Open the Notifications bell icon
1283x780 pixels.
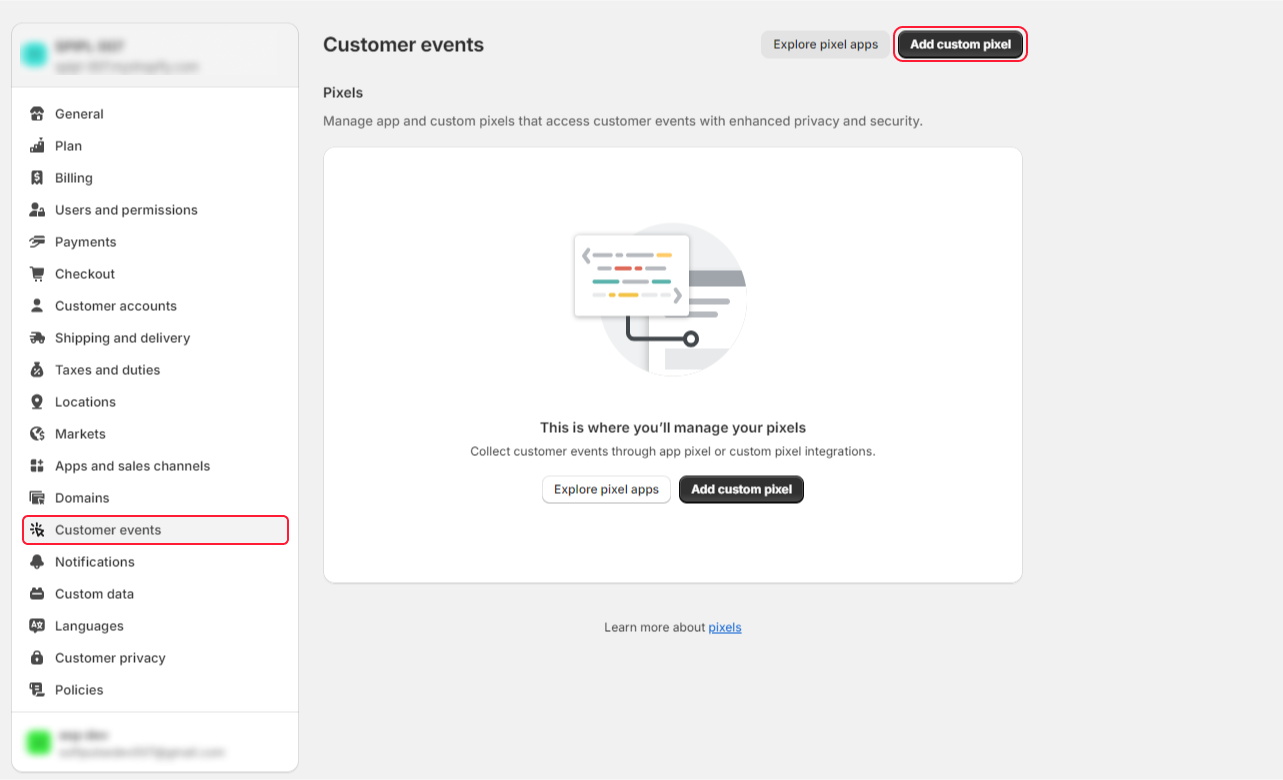click(x=38, y=561)
